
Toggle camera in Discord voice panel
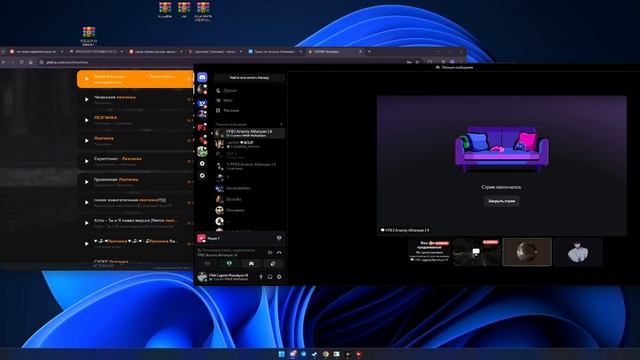[207, 264]
